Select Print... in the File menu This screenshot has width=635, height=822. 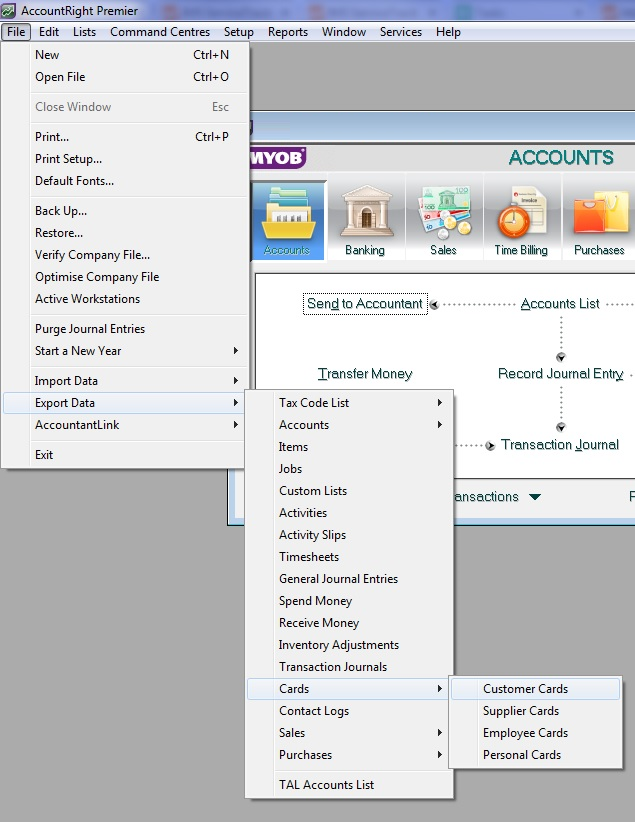coord(125,137)
